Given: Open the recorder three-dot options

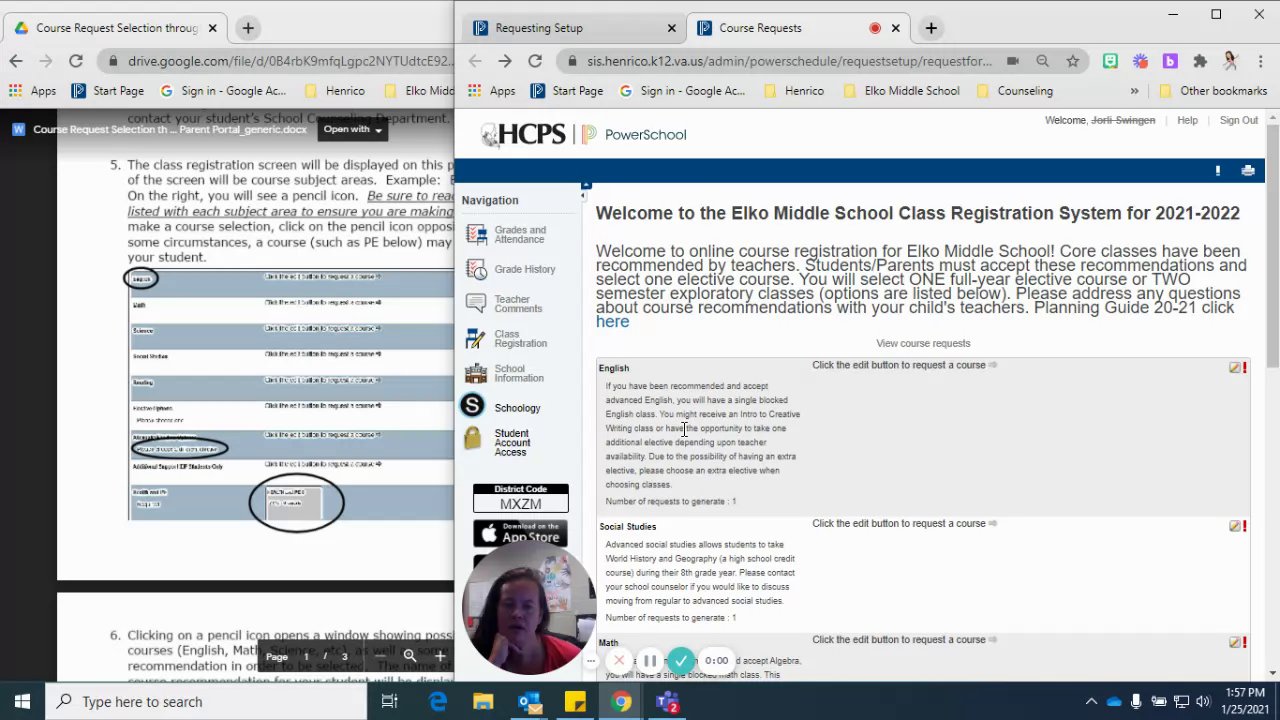Looking at the screenshot, I should click(x=591, y=661).
